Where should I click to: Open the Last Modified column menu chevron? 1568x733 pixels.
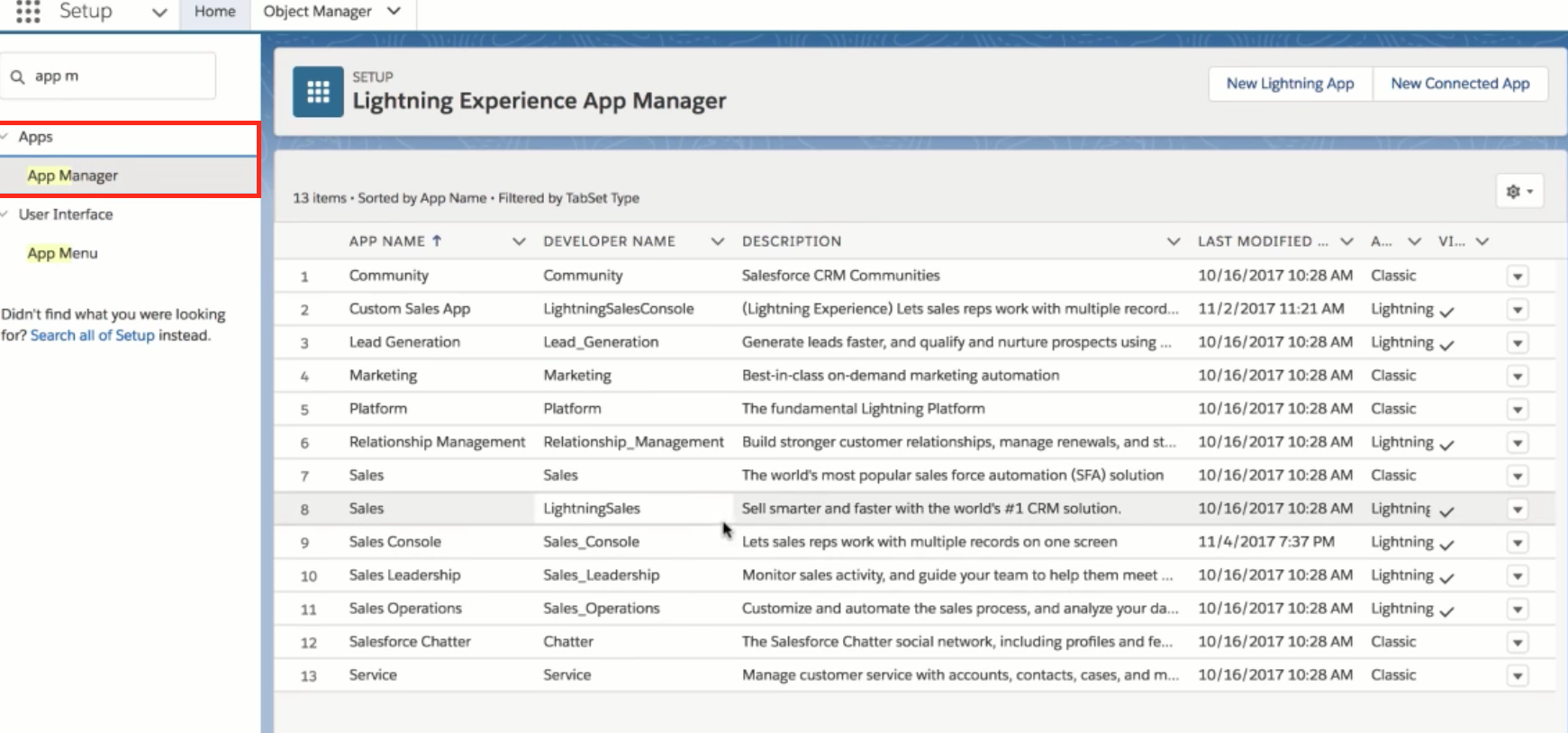pyautogui.click(x=1346, y=241)
